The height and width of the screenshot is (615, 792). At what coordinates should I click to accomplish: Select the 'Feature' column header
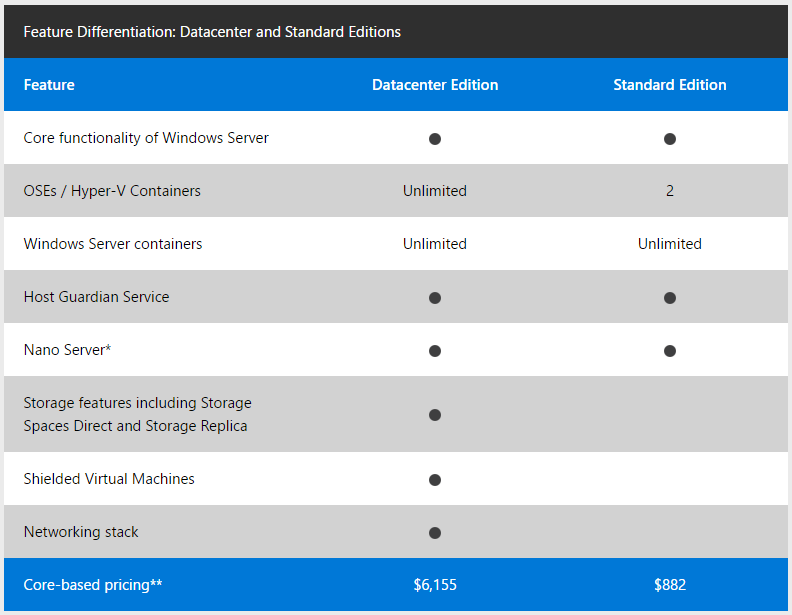[49, 85]
